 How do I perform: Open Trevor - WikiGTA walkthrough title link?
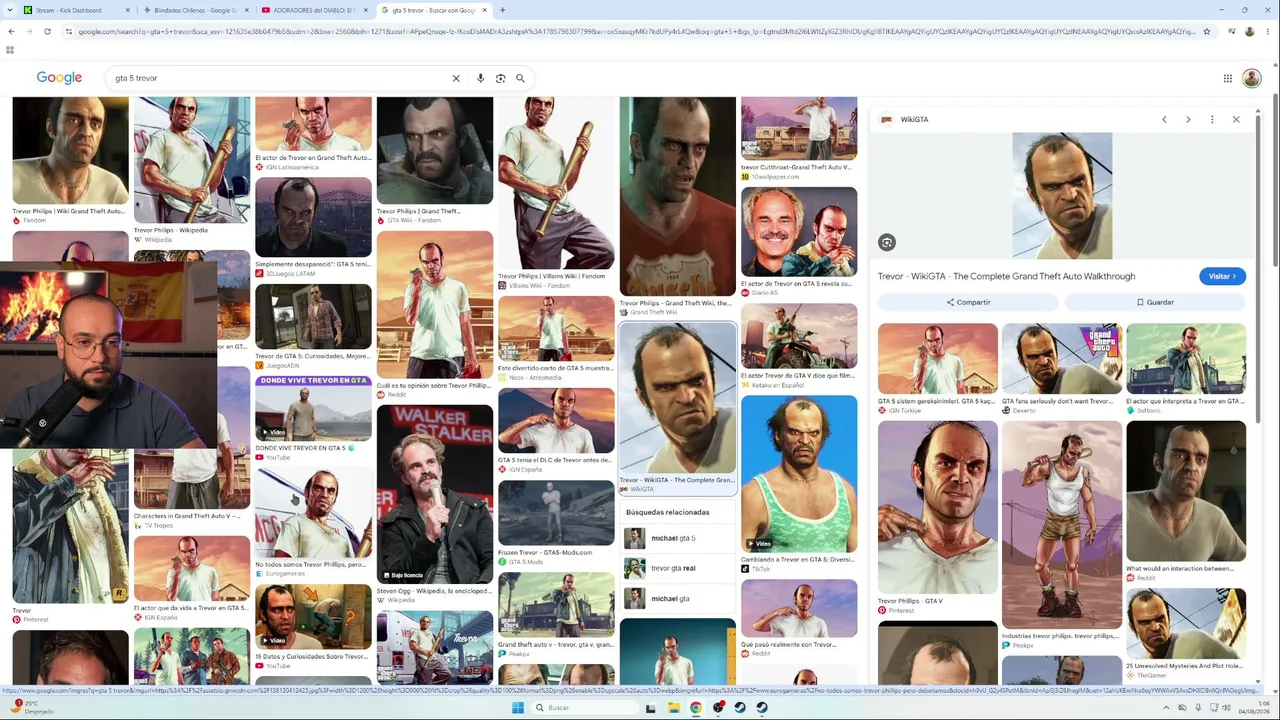pyautogui.click(x=1006, y=276)
